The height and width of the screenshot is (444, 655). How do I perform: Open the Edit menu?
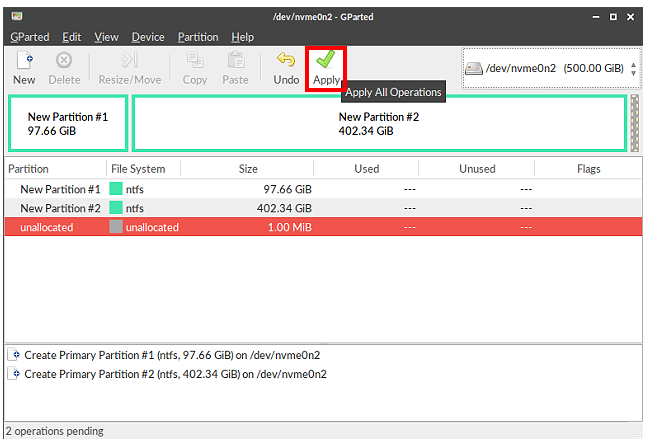[71, 37]
